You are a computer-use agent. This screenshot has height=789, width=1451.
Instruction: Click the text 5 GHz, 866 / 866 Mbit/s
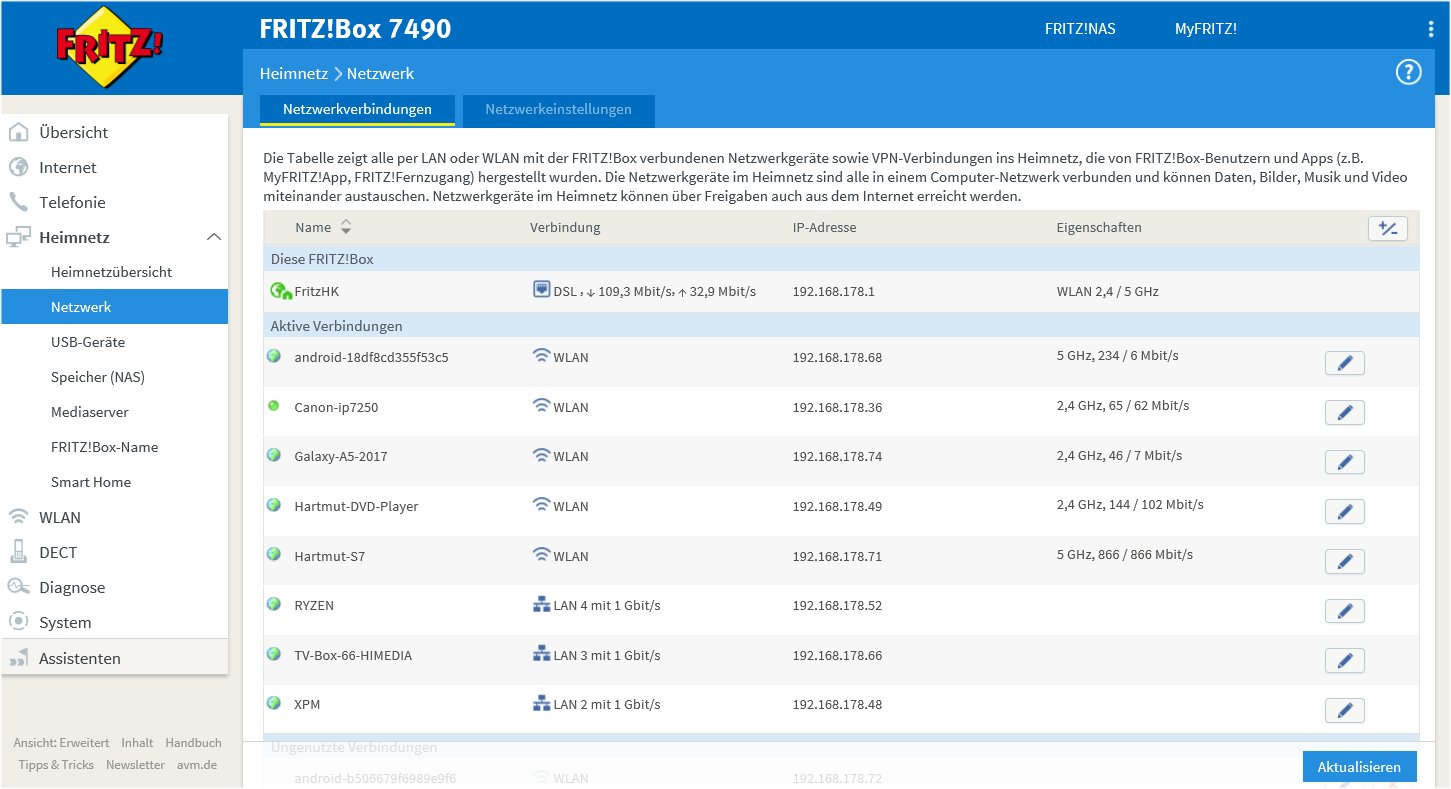click(x=1125, y=554)
